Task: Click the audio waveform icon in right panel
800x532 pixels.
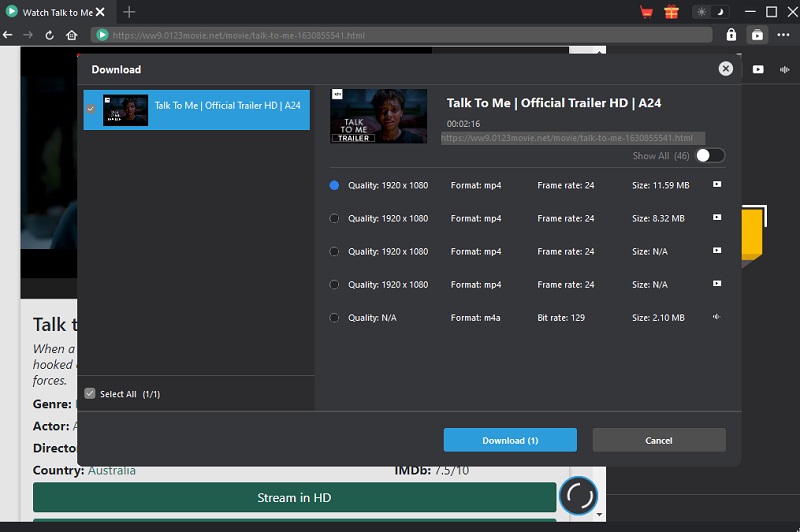Action: tap(785, 69)
